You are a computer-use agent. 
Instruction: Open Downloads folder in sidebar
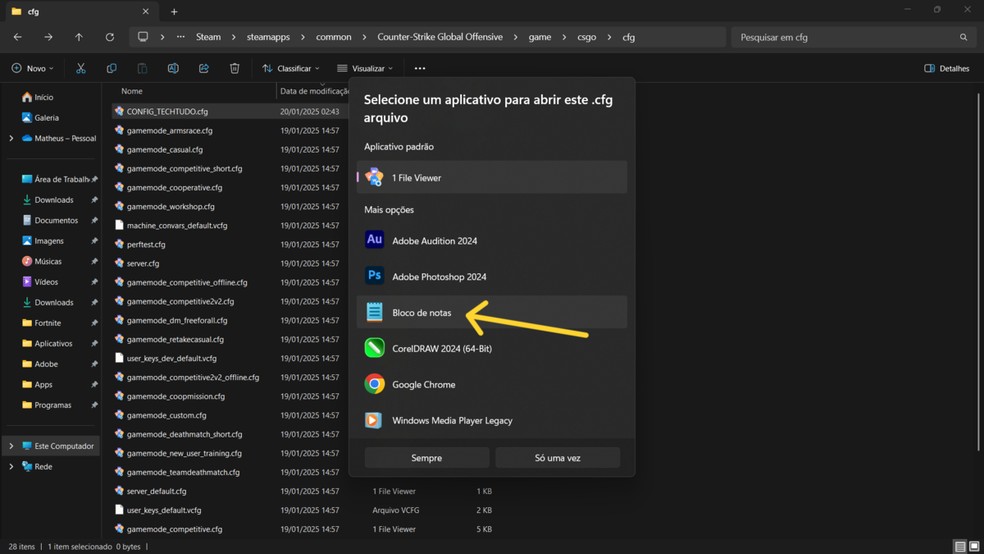[x=54, y=200]
